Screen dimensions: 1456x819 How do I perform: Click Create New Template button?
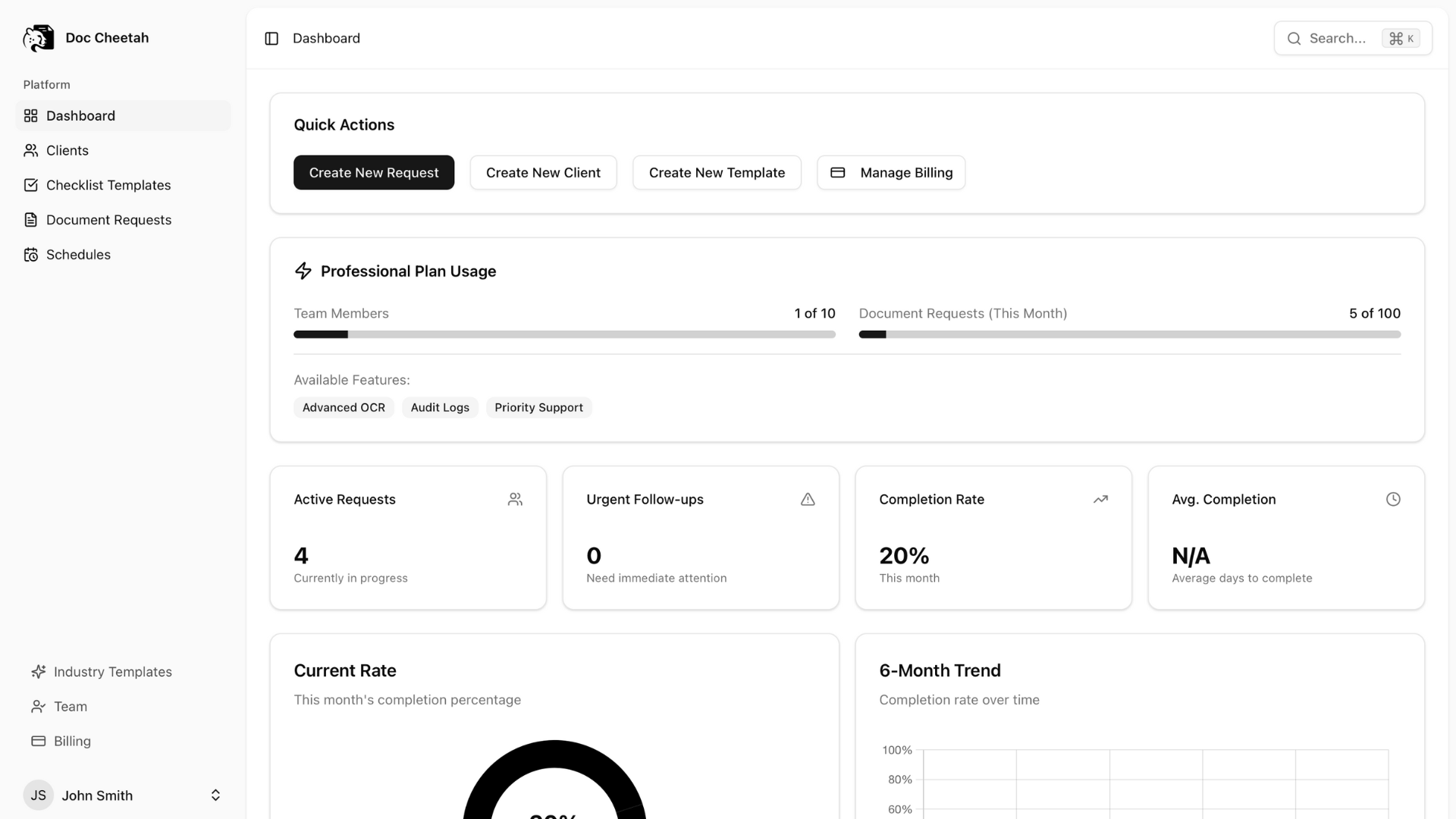(717, 173)
